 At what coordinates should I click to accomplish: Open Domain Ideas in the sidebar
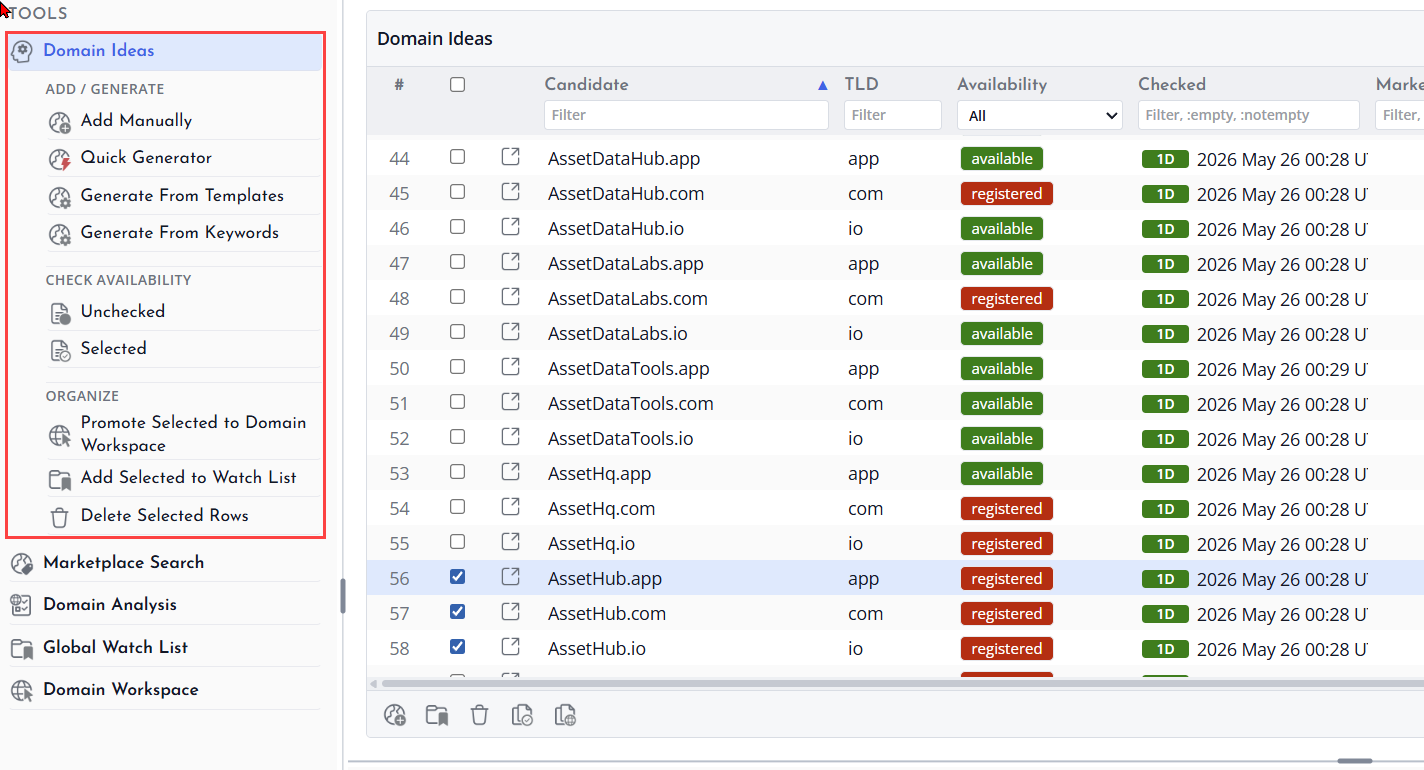[x=166, y=51]
